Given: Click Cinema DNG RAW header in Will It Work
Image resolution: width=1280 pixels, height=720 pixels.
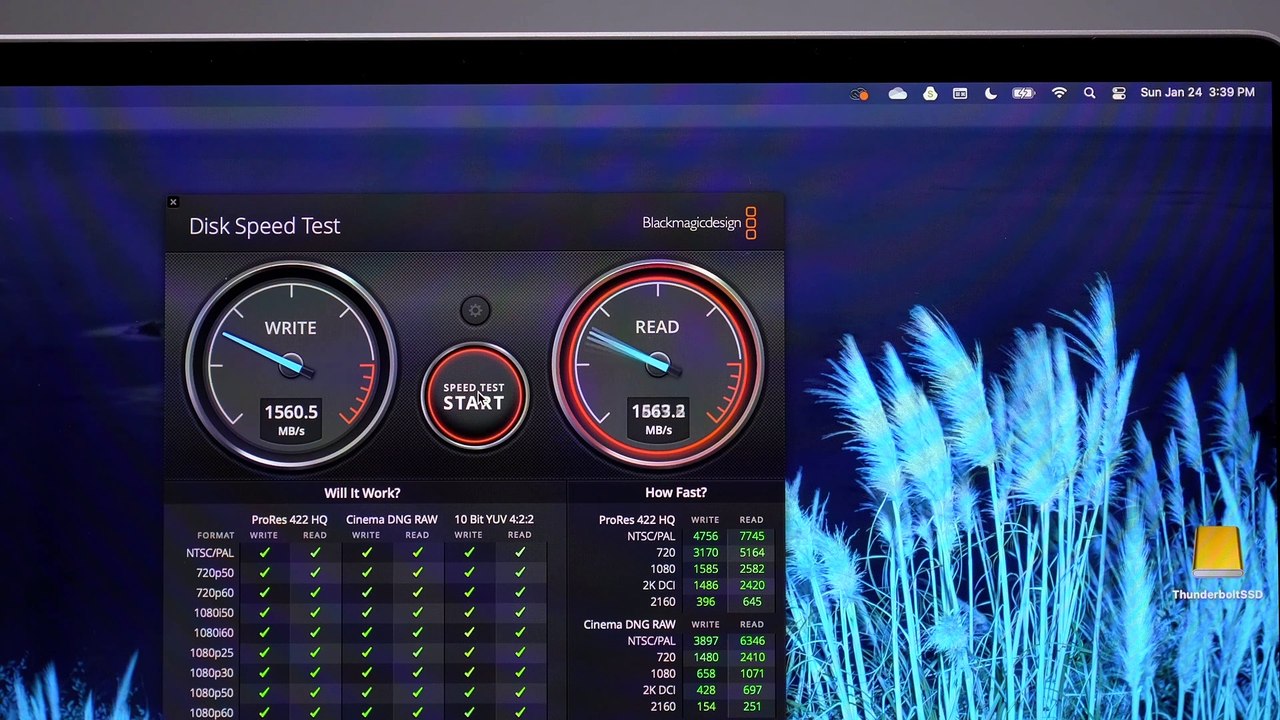Looking at the screenshot, I should pyautogui.click(x=392, y=519).
